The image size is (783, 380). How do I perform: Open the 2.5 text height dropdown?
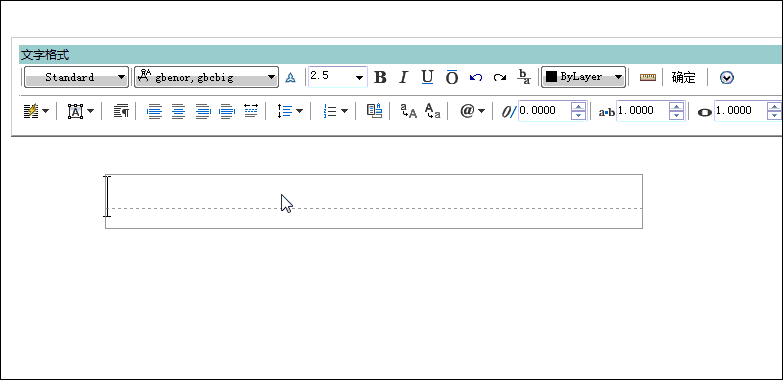360,77
